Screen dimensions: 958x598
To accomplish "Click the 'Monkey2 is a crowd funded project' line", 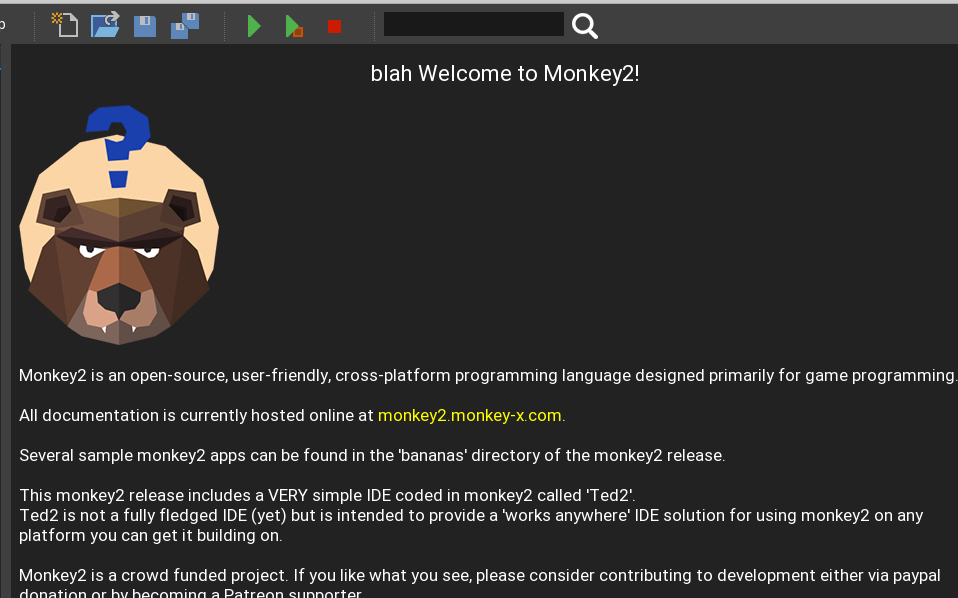I will tap(479, 575).
